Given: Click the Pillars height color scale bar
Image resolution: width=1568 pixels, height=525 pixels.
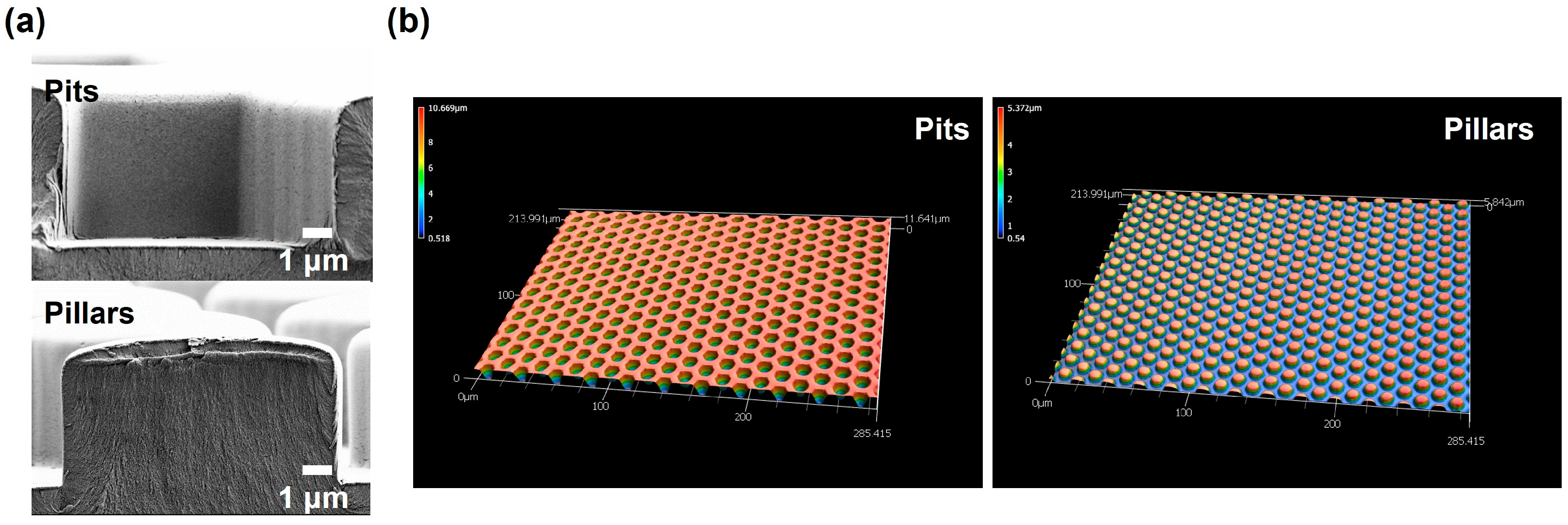Looking at the screenshot, I should (1000, 172).
